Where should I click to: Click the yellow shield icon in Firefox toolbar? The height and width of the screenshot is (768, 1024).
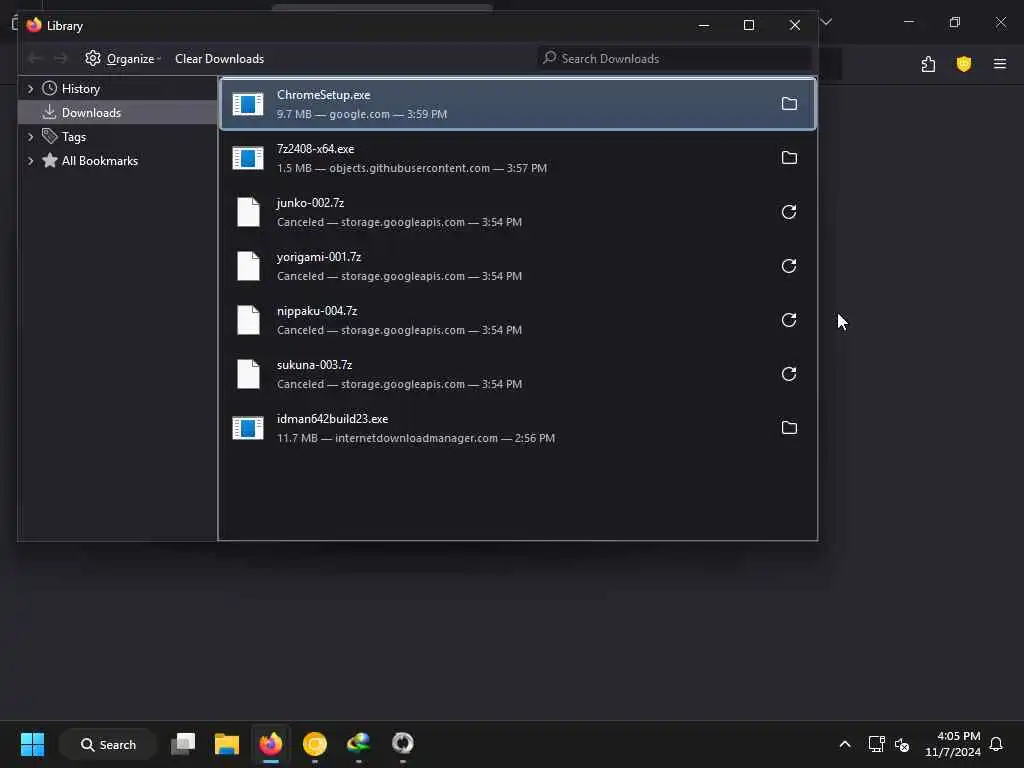pyautogui.click(x=964, y=64)
